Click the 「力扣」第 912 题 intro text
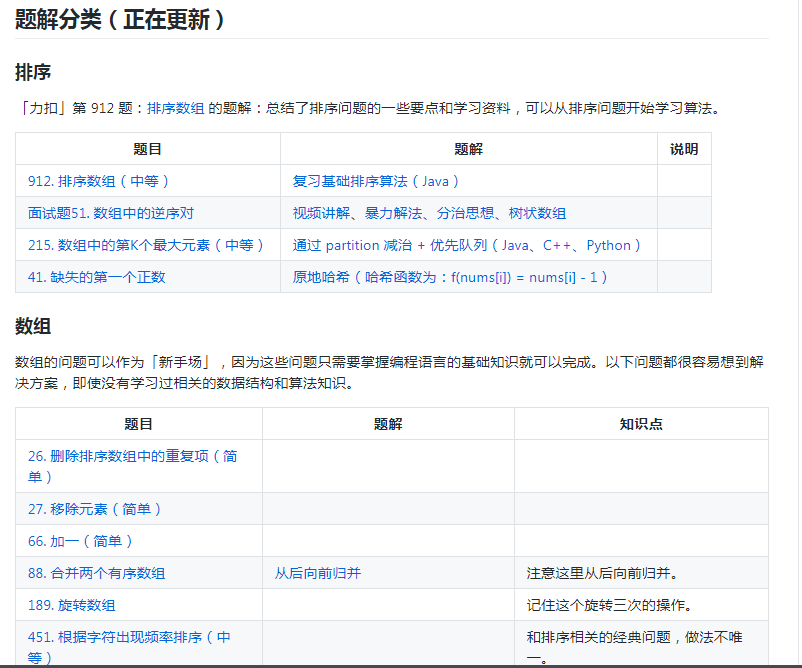 tap(368, 108)
